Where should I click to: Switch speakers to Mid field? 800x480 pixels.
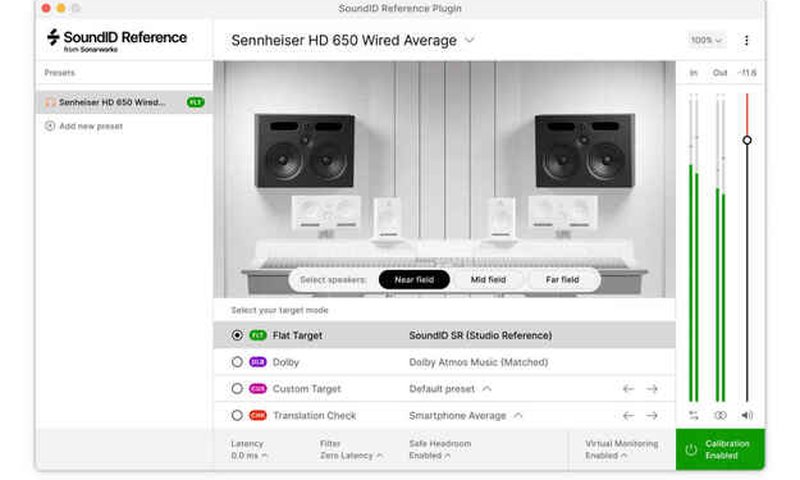(488, 280)
